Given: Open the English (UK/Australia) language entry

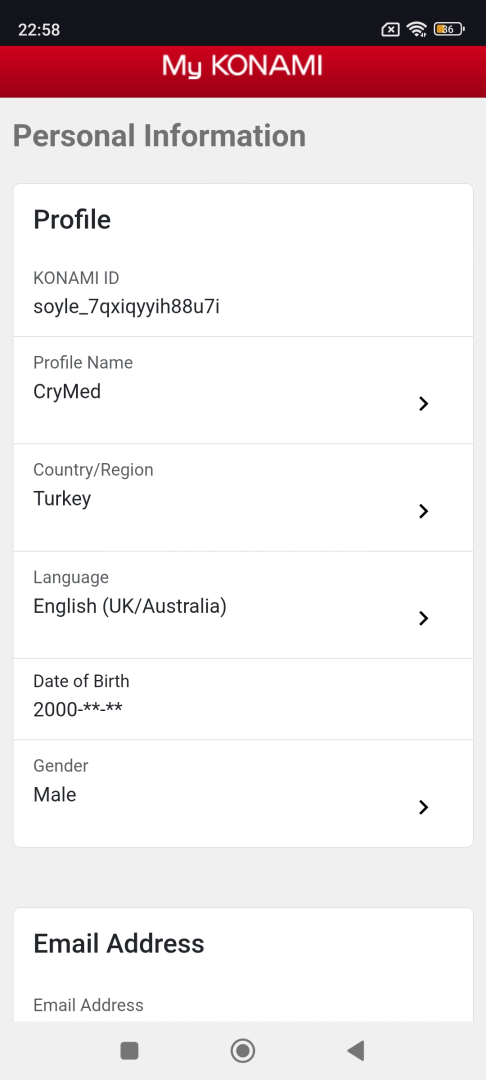Looking at the screenshot, I should 243,605.
